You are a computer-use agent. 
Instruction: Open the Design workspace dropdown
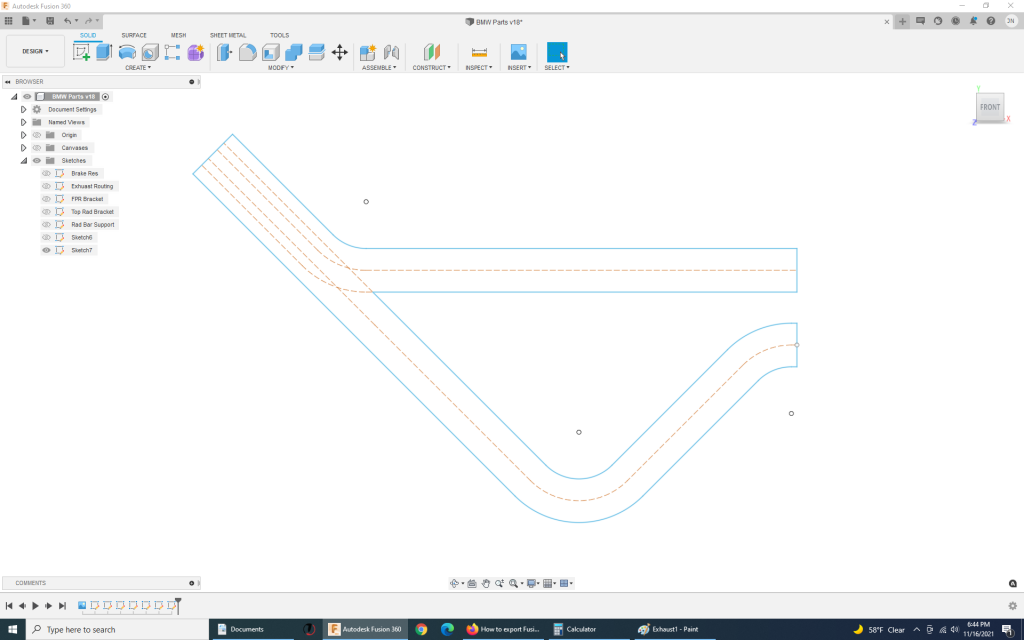point(35,51)
